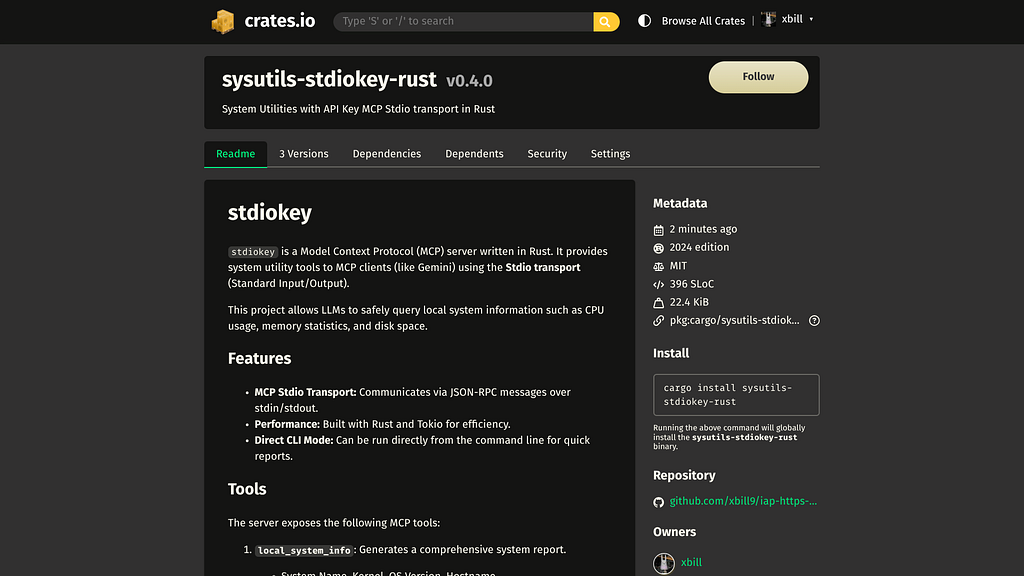
Task: Click the local_system_info code label
Action: click(304, 551)
